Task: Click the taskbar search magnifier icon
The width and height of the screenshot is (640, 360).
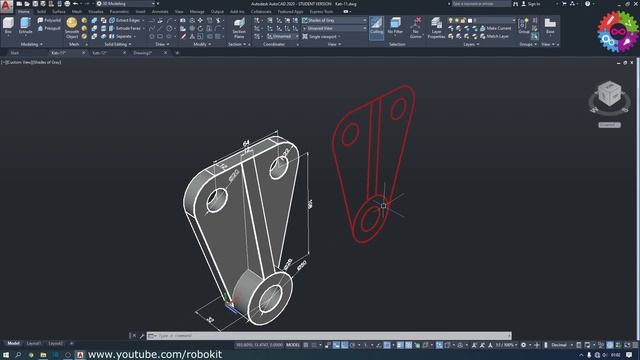Action: (18, 355)
